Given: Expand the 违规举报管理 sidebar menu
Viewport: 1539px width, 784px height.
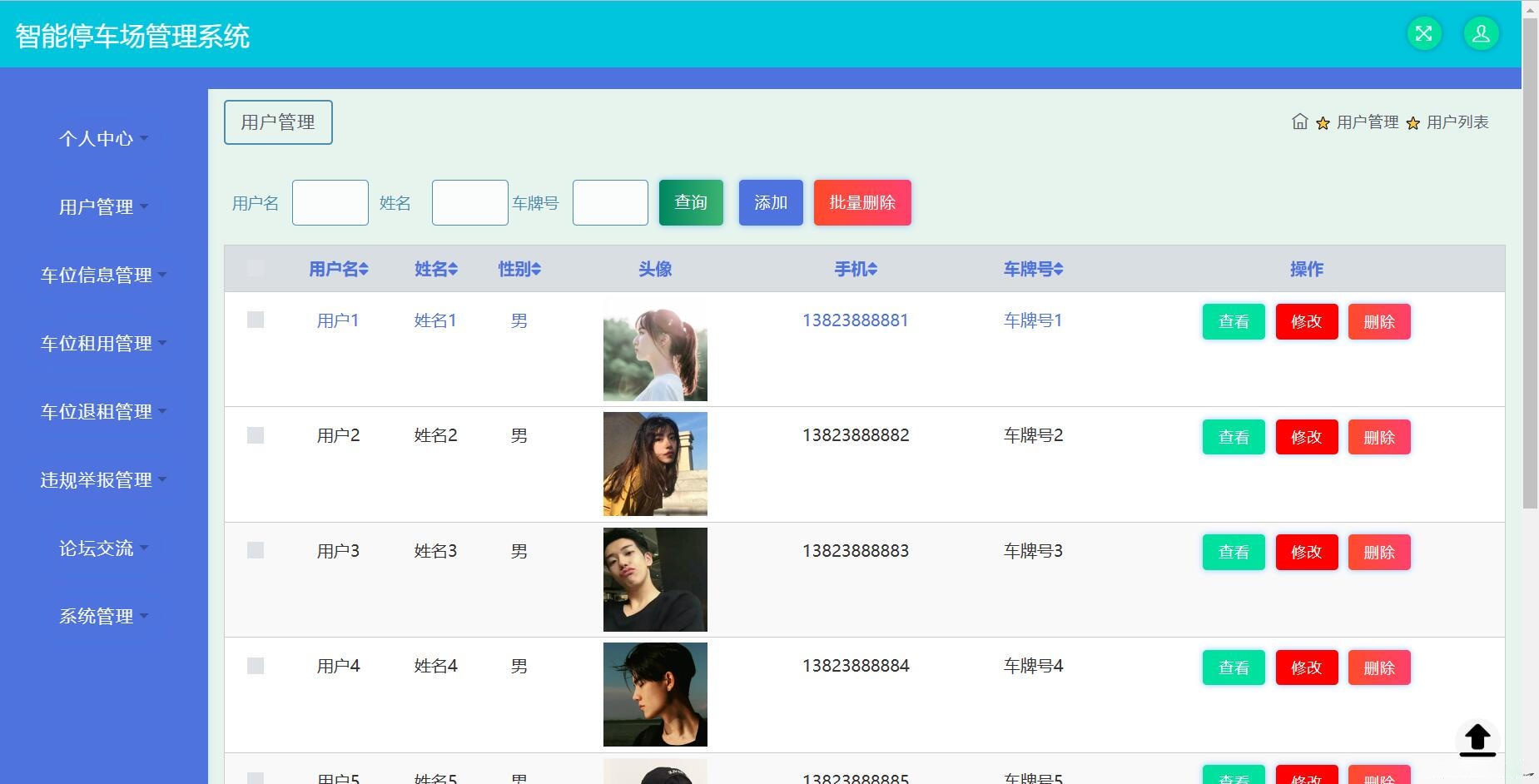Looking at the screenshot, I should (103, 479).
